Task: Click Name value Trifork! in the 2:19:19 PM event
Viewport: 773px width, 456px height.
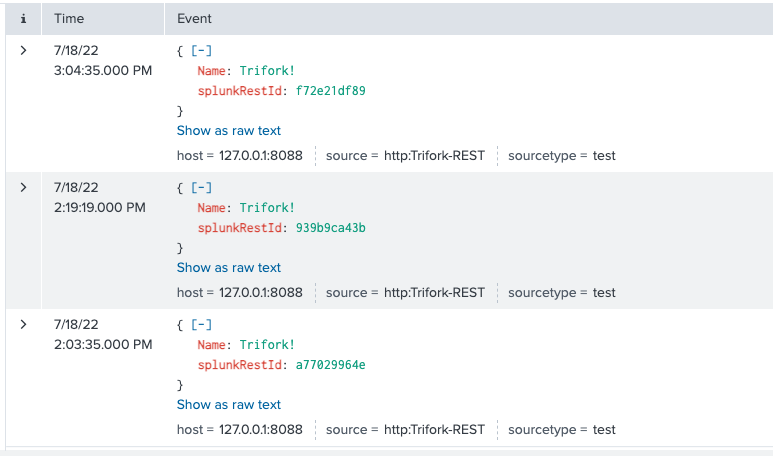Action: tap(267, 208)
